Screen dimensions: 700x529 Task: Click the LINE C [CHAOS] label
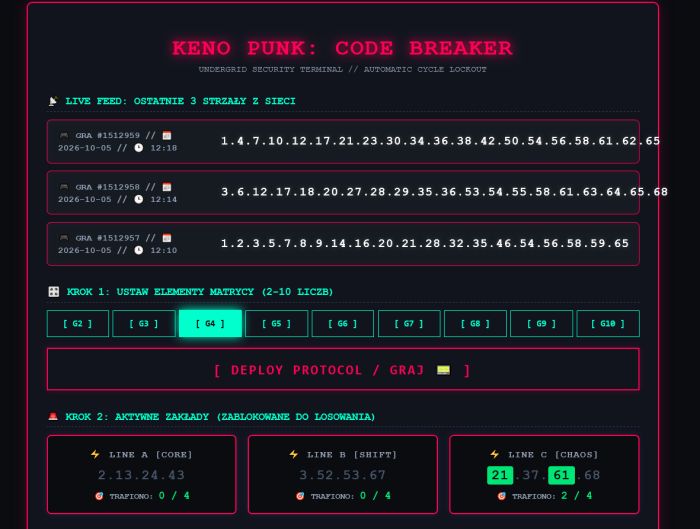(x=553, y=454)
